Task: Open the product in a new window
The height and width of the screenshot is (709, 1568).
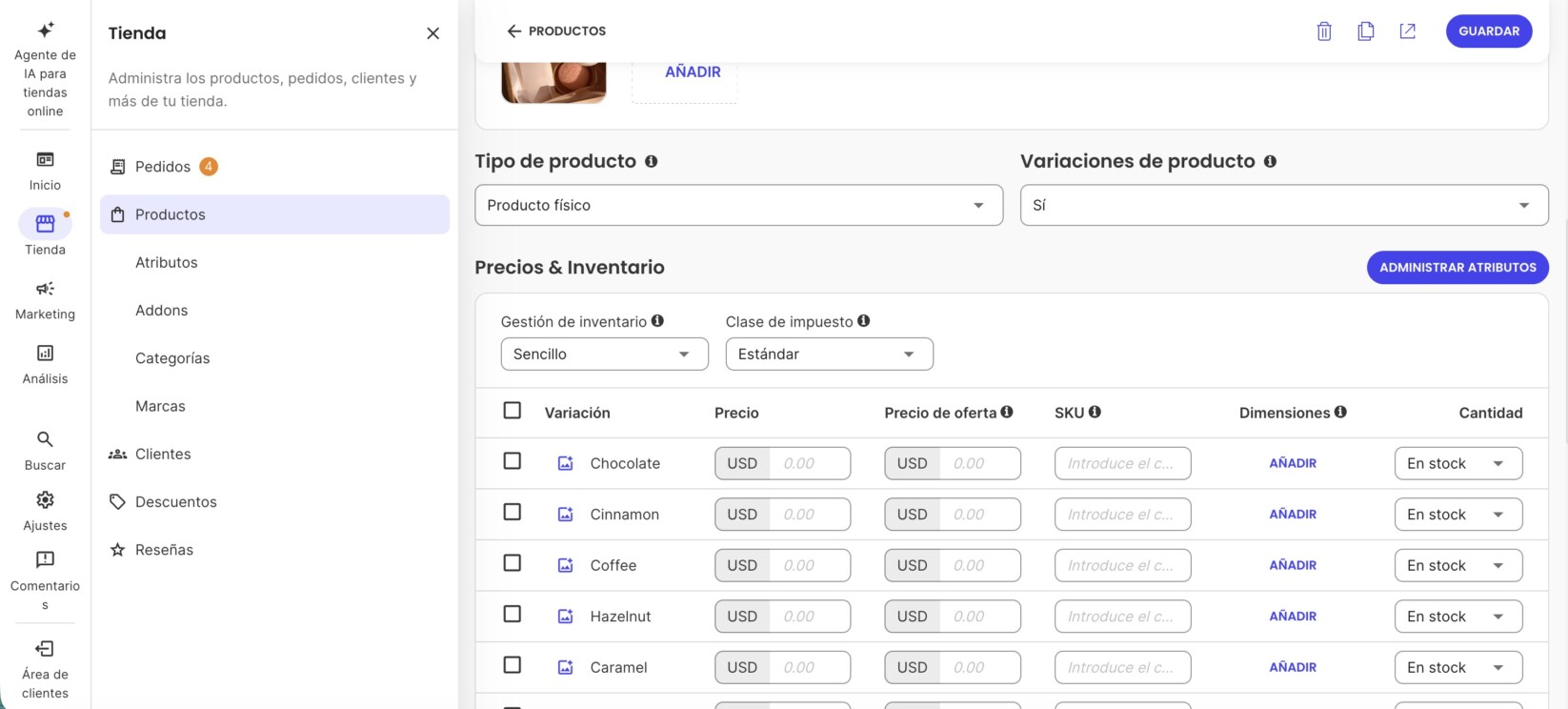Action: 1407,31
